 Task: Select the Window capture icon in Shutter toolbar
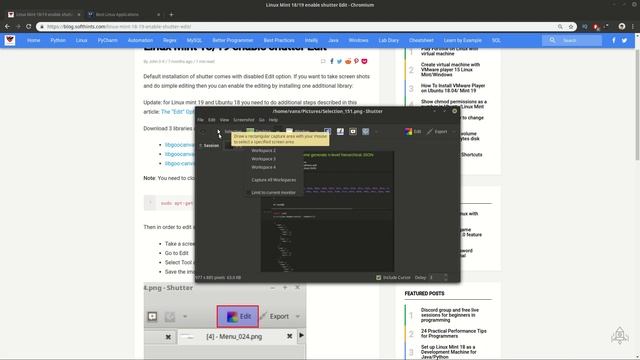point(289,131)
